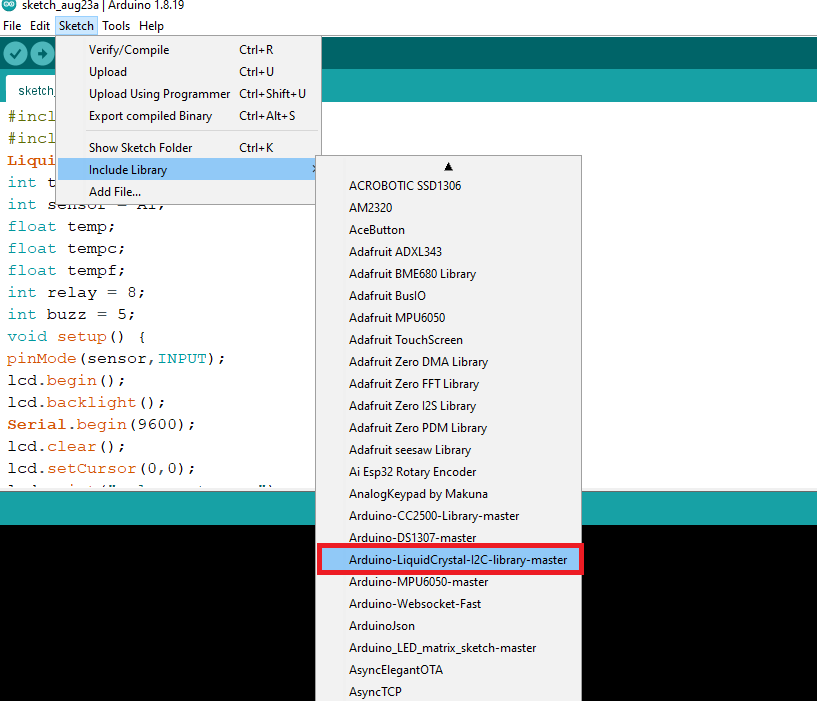Image resolution: width=817 pixels, height=701 pixels.
Task: Select Arduino-DS1307-master library
Action: (x=449, y=537)
